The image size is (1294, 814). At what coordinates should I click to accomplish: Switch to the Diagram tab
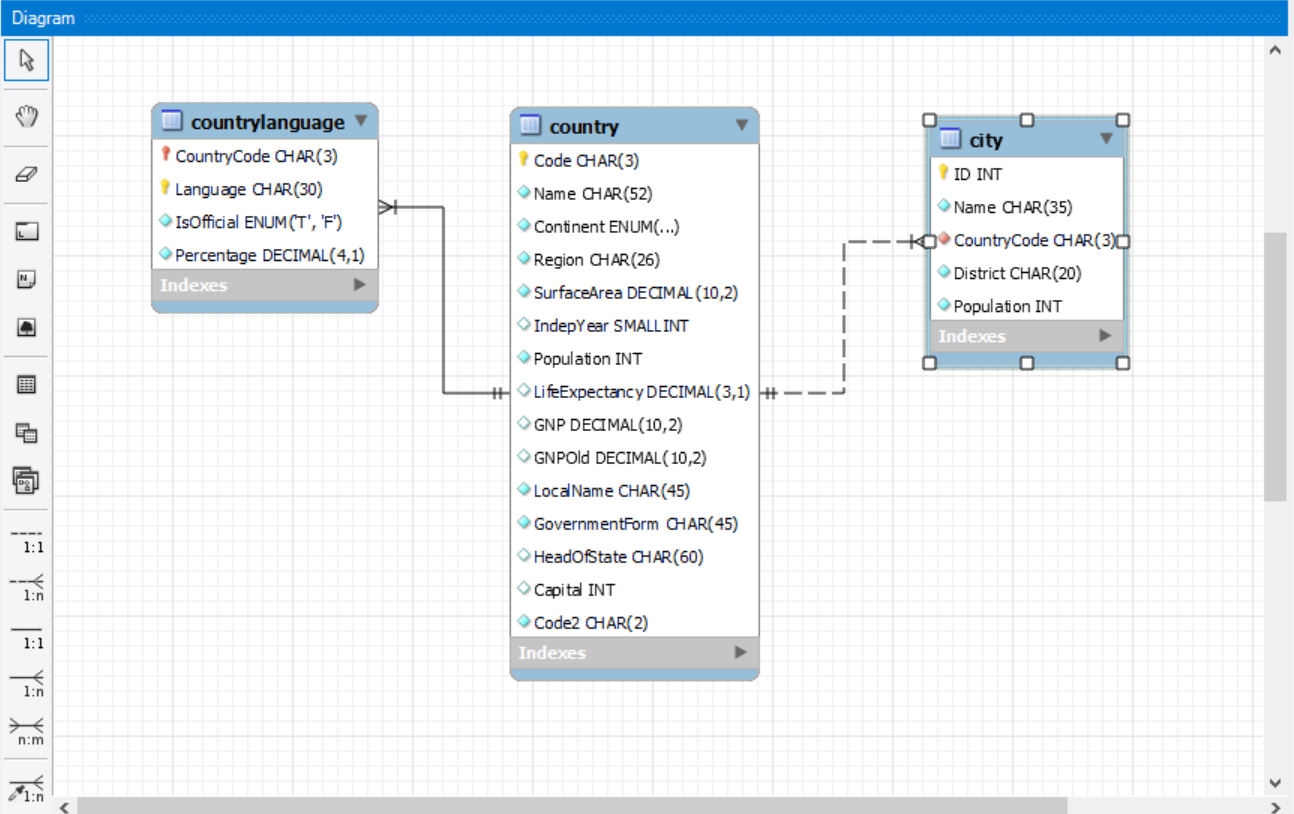pos(42,17)
